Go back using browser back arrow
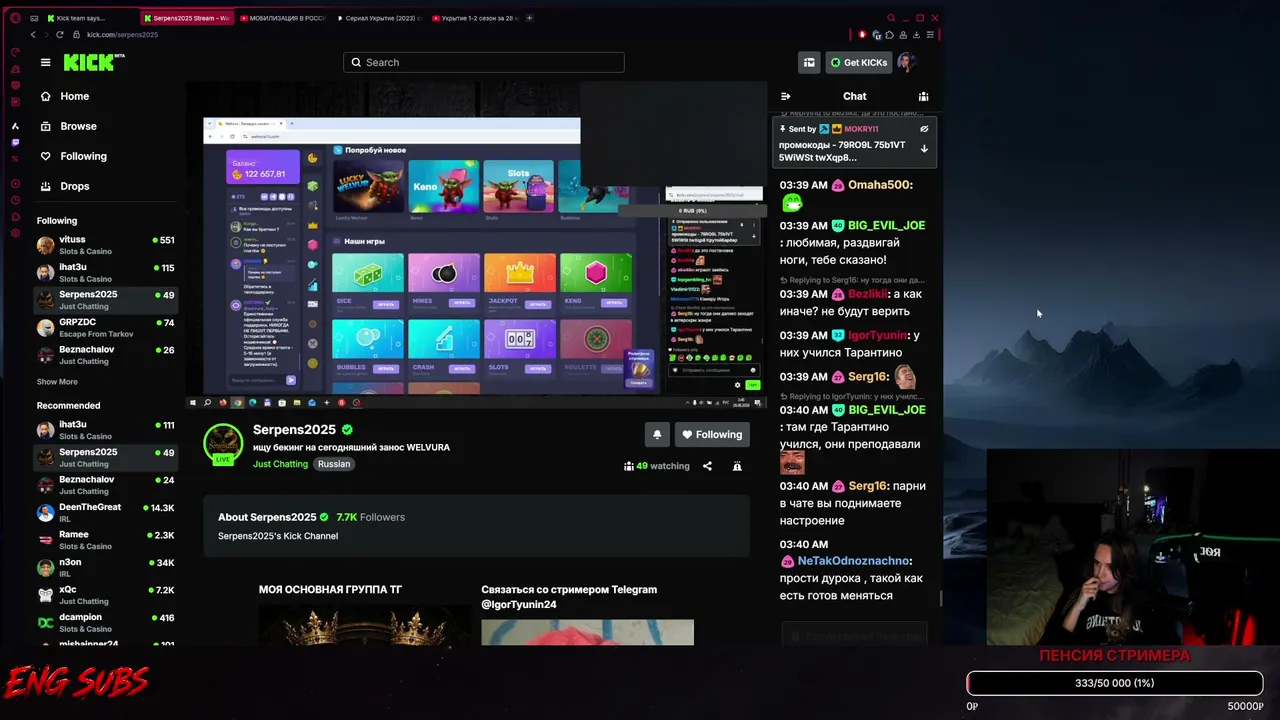The height and width of the screenshot is (720, 1280). [x=33, y=35]
